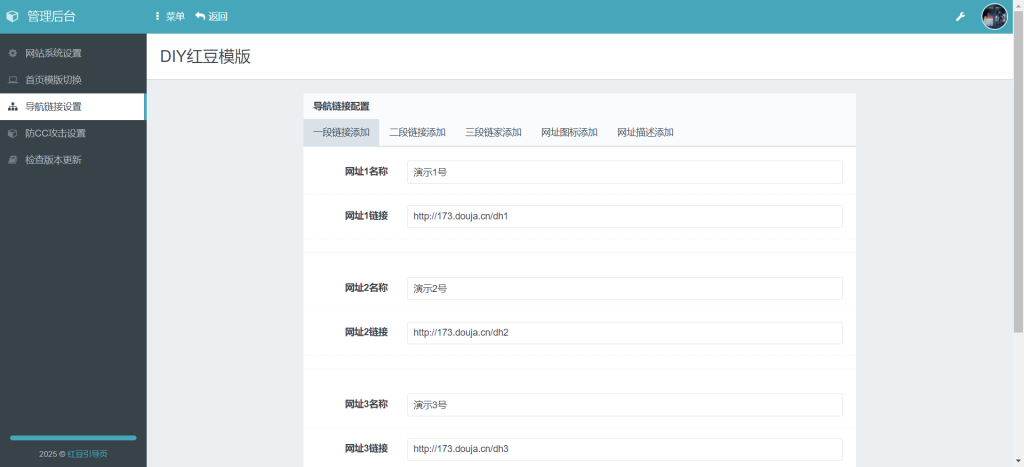Click the cube icon for 防CC攻击设置
The image size is (1024, 467).
point(13,133)
